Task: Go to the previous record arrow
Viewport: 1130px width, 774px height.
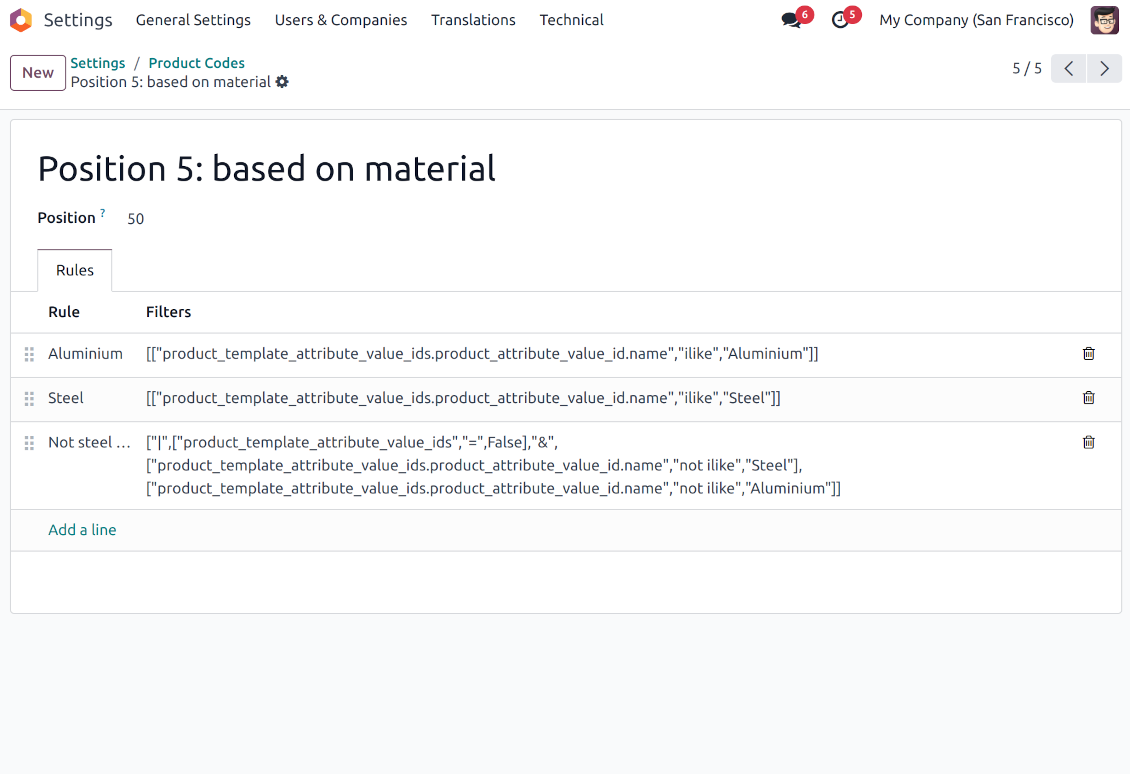Action: (1068, 69)
